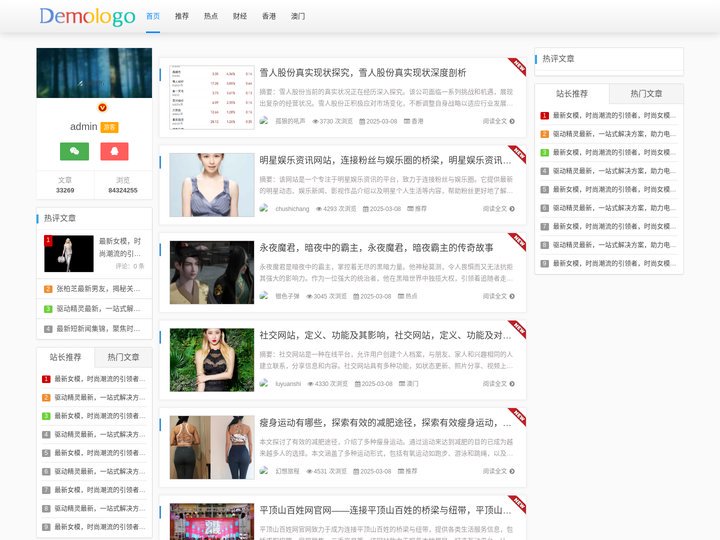Open item 8 驱动精灵最新 in left 站长推荐 list
Viewport: 720px width, 540px height.
tap(100, 508)
